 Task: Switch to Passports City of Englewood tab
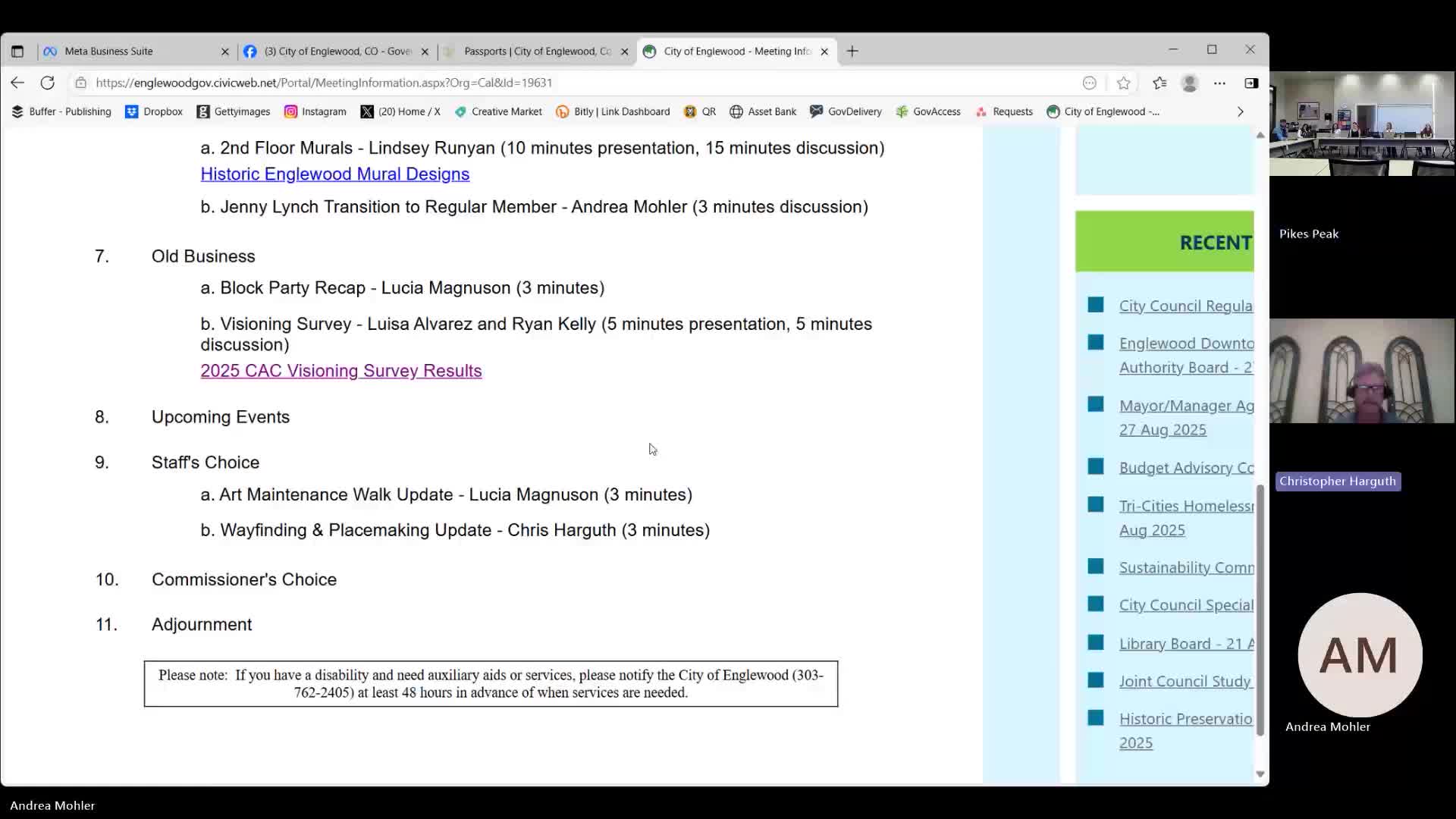click(536, 52)
